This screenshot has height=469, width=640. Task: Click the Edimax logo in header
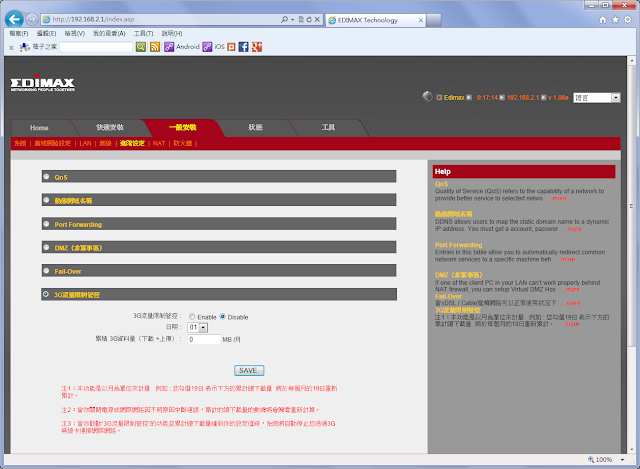pyautogui.click(x=42, y=83)
